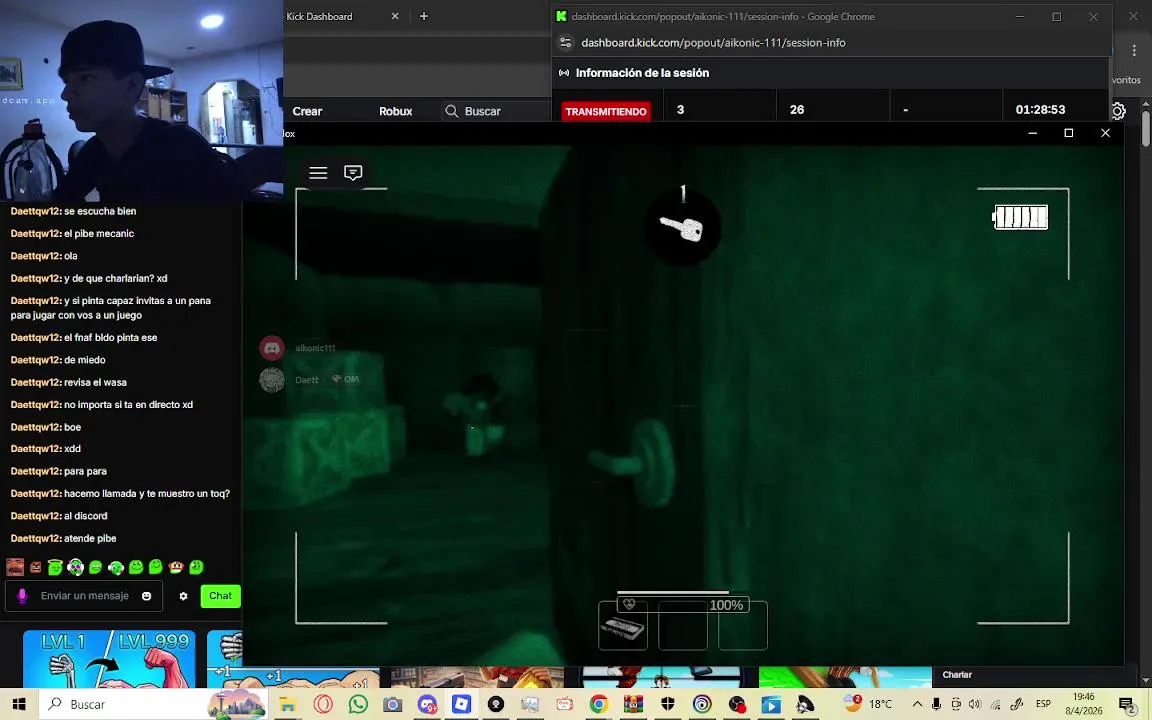Open File Explorer from the taskbar

coord(287,705)
